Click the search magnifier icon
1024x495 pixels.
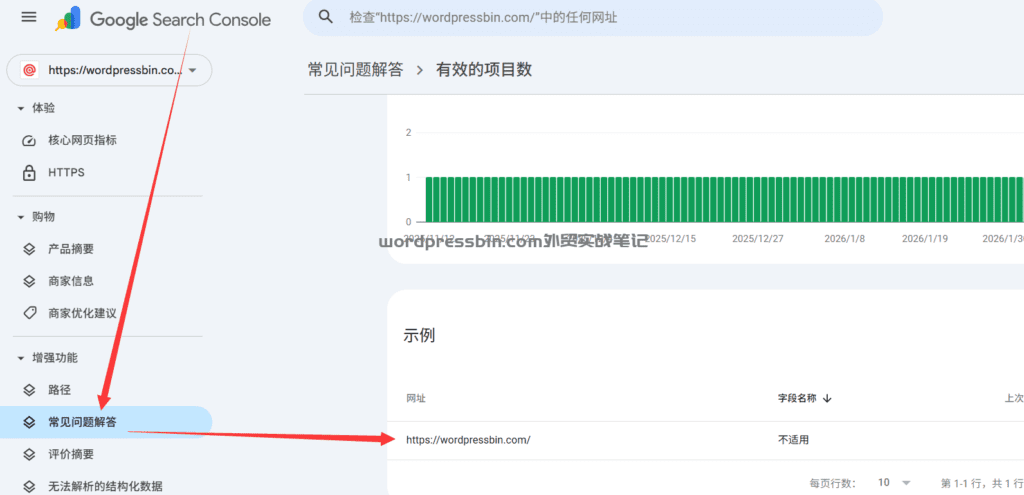[x=325, y=17]
